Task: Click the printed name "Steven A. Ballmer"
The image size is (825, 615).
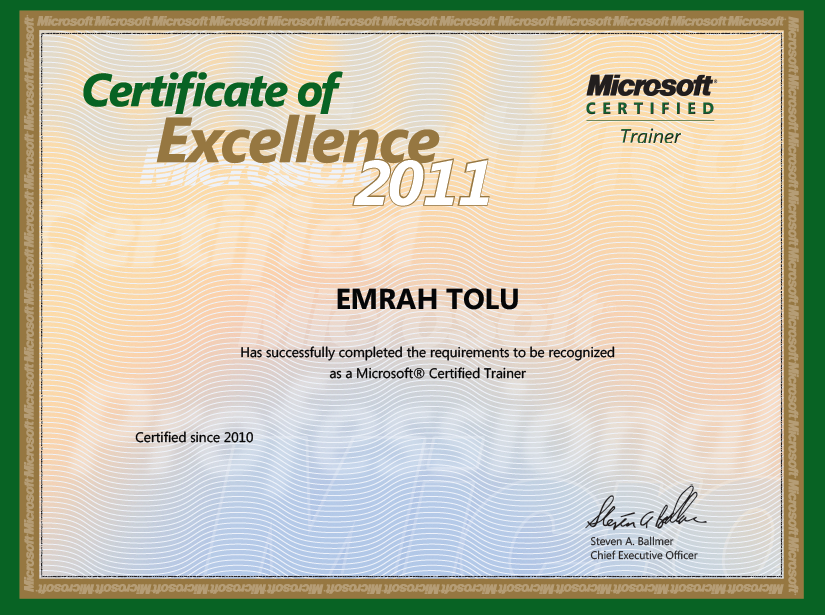Action: tap(631, 541)
